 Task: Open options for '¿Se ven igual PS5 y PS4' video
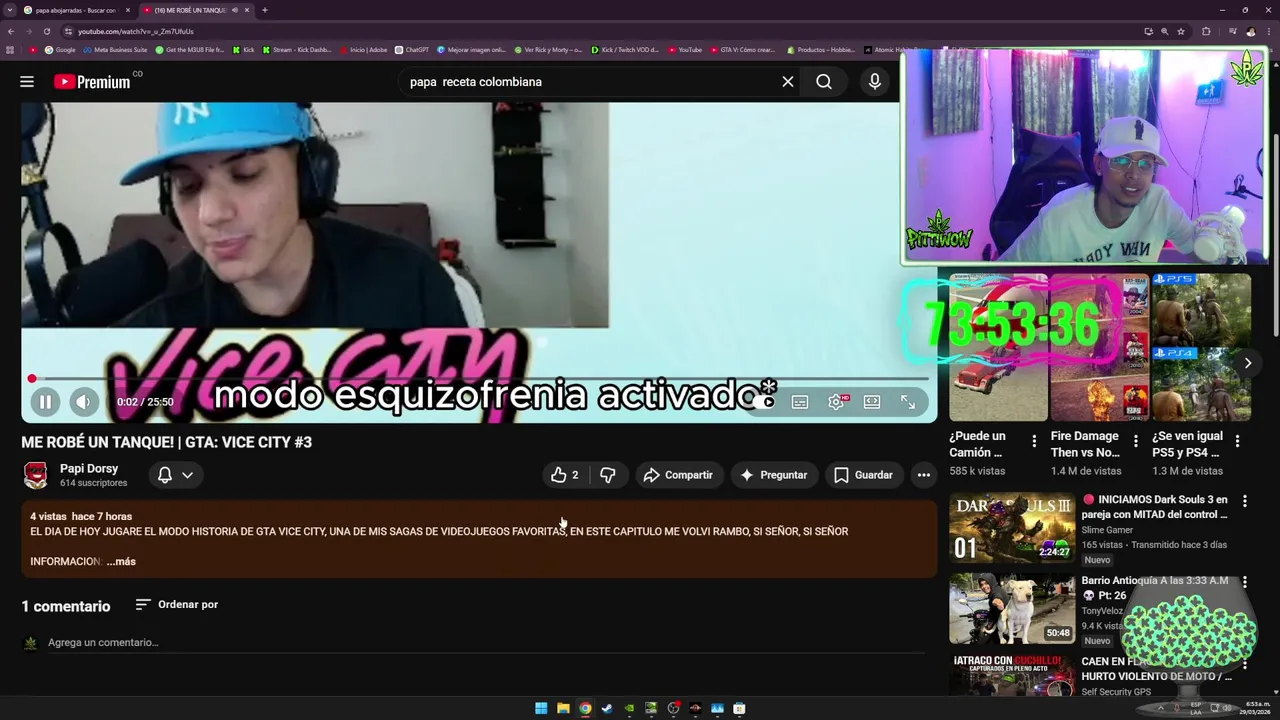coord(1237,440)
